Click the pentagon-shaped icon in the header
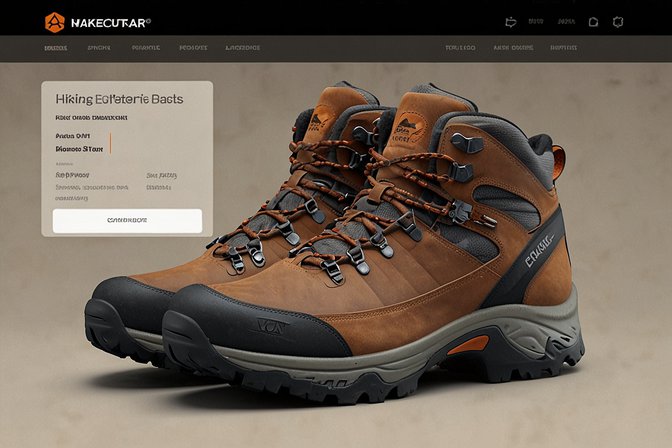Image resolution: width=672 pixels, height=448 pixels. click(x=593, y=20)
